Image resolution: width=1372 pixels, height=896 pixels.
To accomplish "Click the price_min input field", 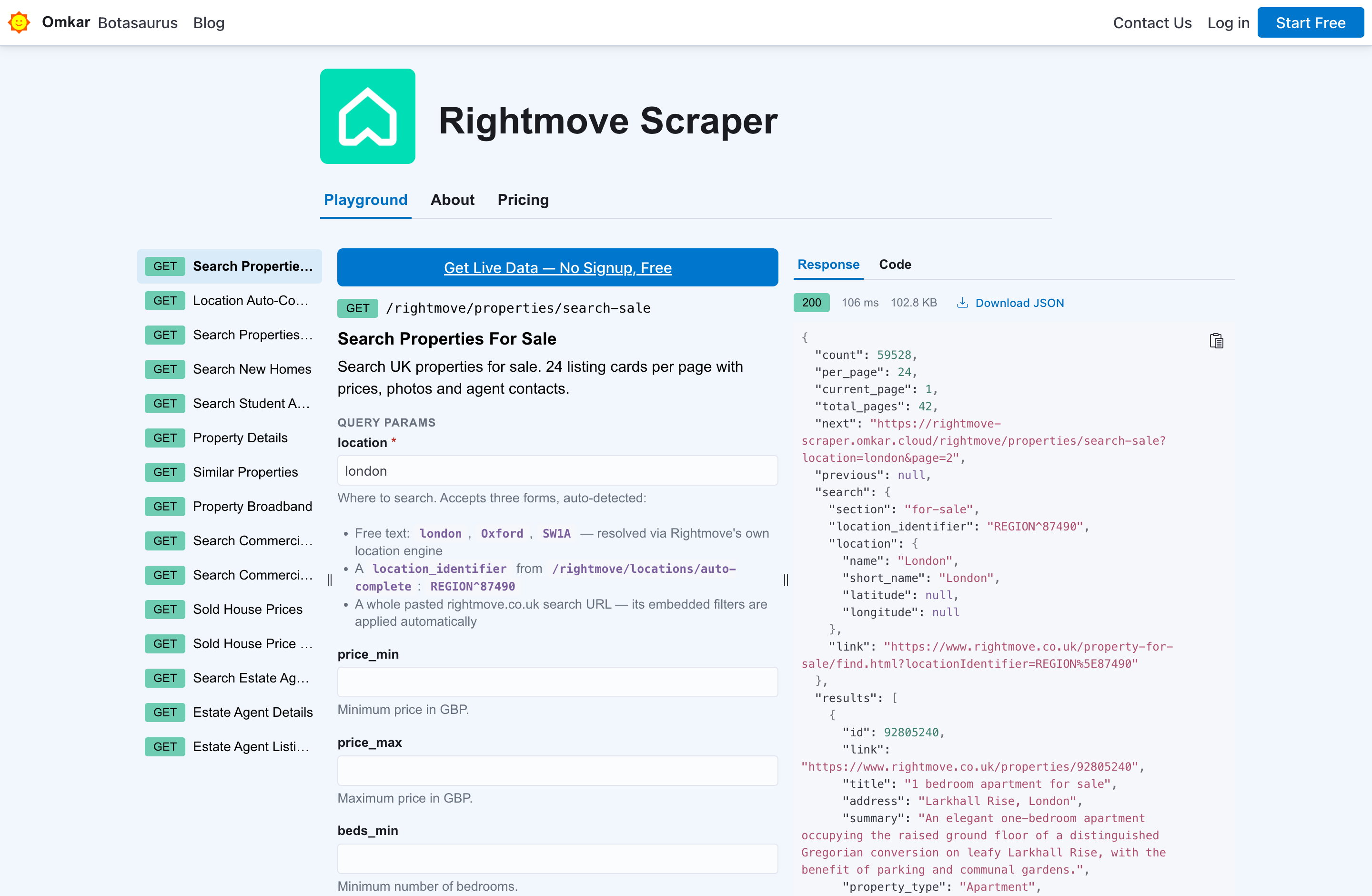I will click(x=557, y=682).
